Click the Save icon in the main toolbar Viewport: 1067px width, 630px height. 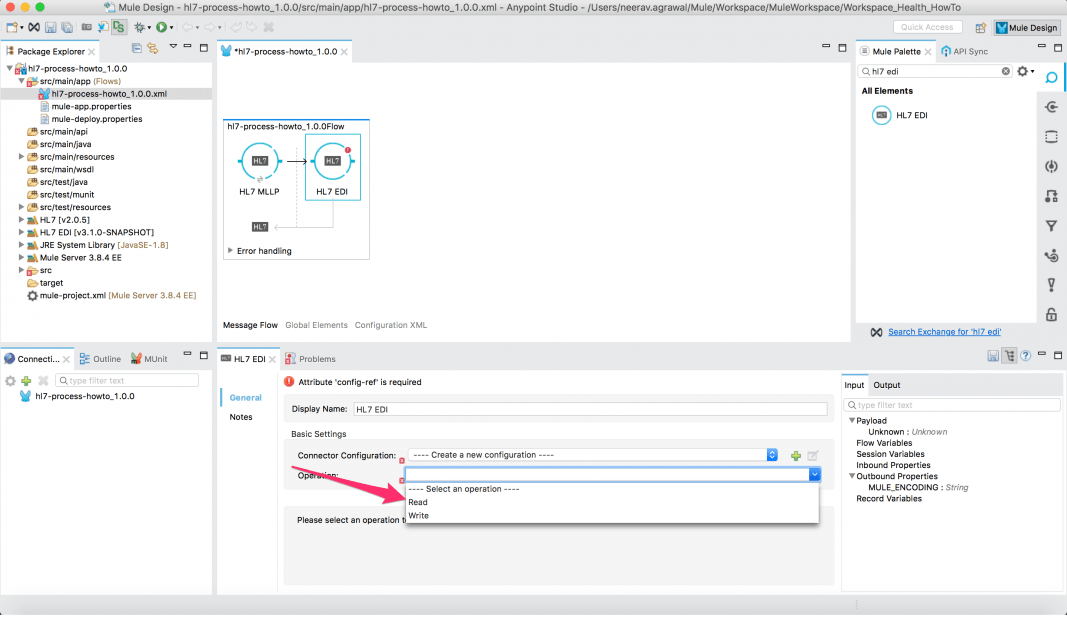point(50,27)
